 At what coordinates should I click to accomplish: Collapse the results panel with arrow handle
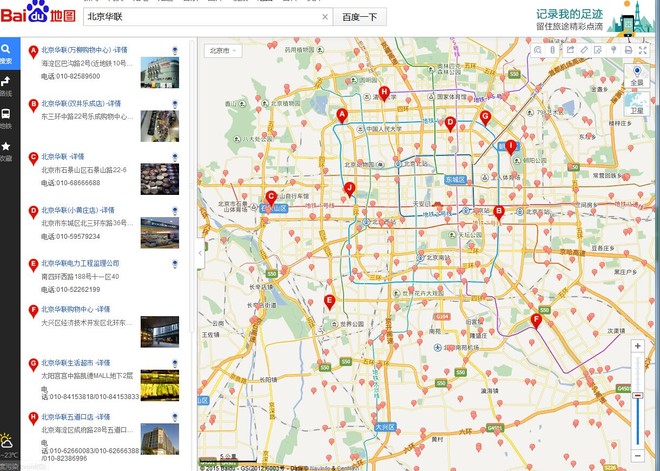[200, 253]
